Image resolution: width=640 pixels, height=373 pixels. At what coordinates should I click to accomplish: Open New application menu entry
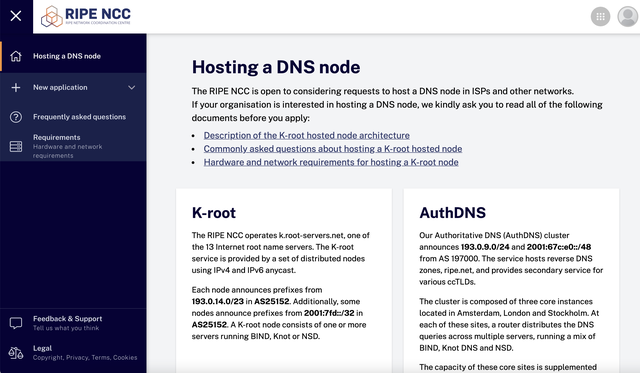(x=73, y=87)
